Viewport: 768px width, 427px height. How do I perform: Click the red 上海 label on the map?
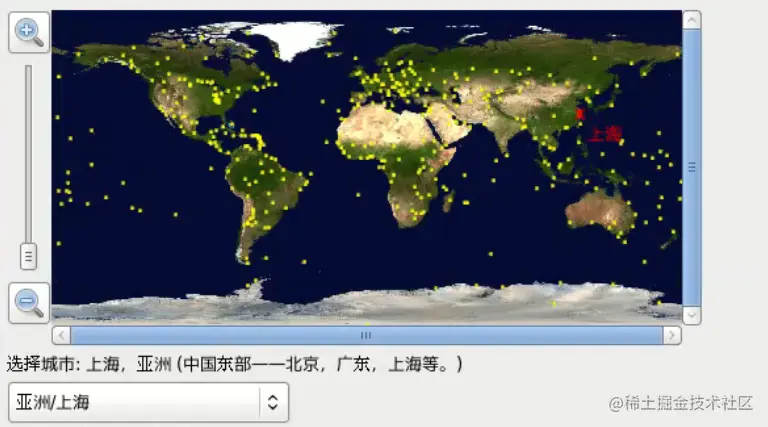coord(605,134)
